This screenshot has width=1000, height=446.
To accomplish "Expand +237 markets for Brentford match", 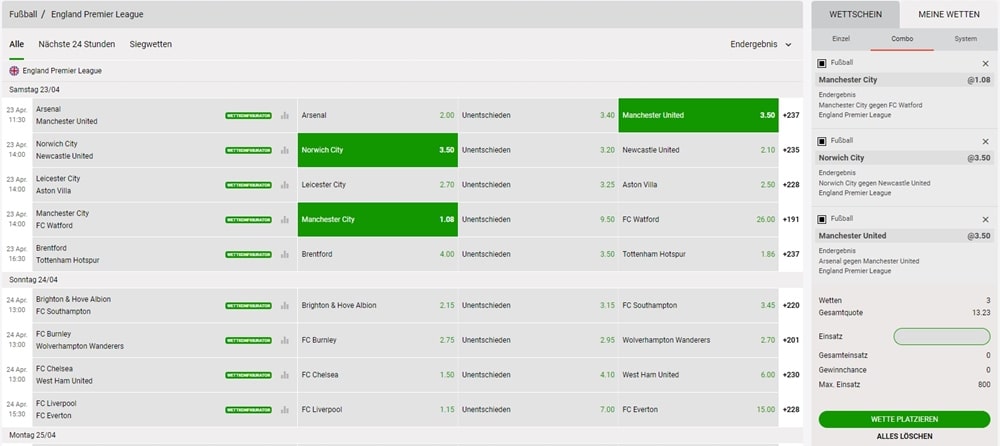I will tap(791, 254).
